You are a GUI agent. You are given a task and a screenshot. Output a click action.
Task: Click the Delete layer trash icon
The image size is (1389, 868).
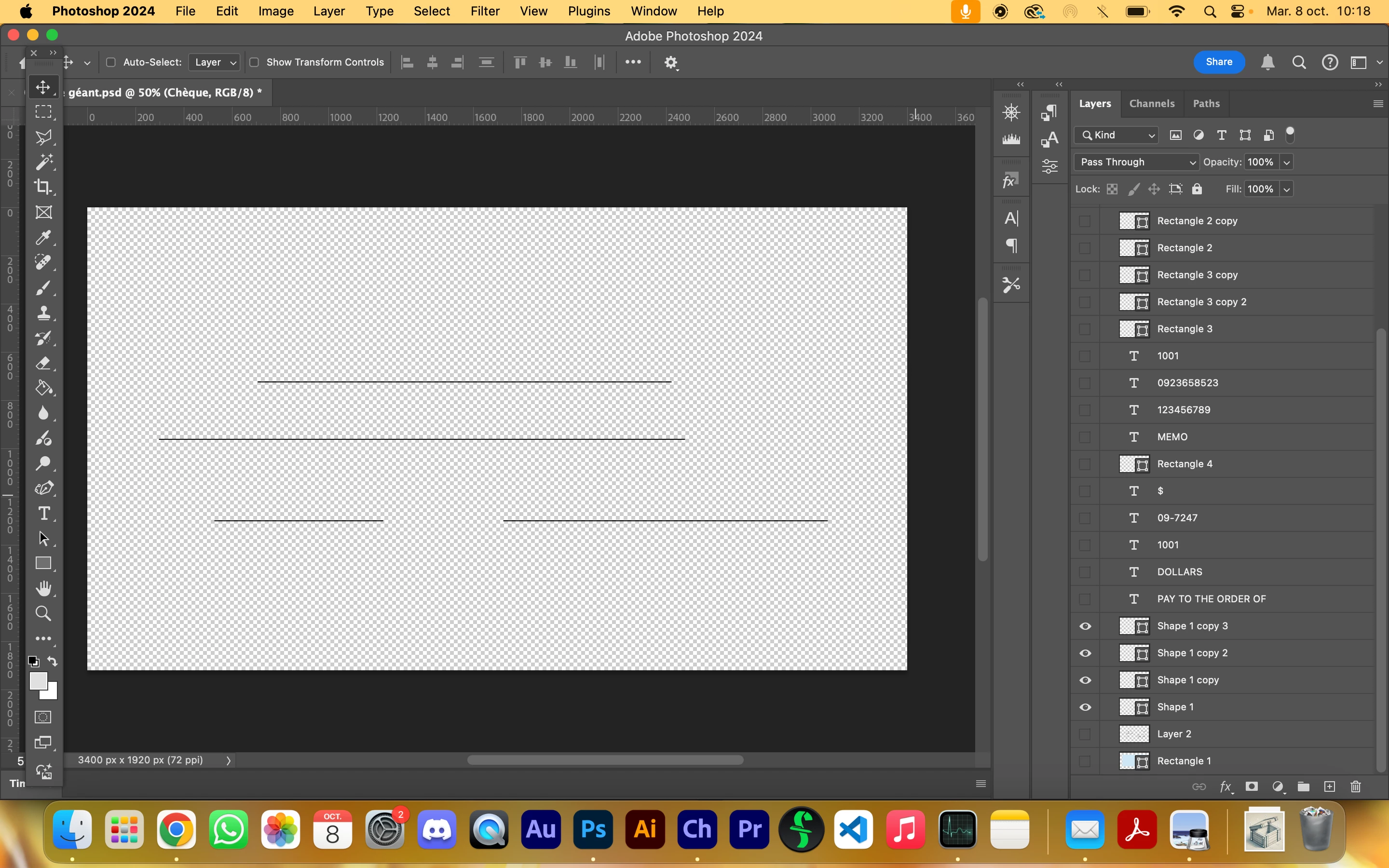[x=1355, y=787]
